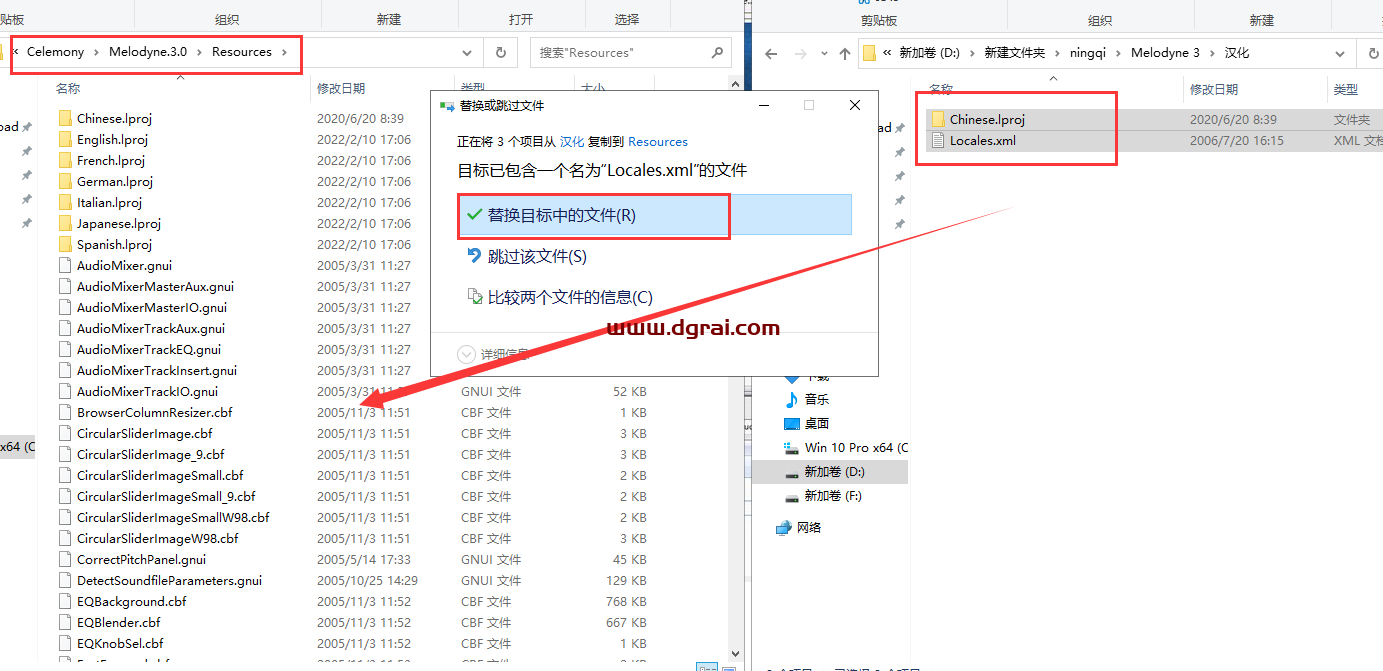Click the back arrow in the 汉化 window
The image size is (1383, 671).
point(770,53)
